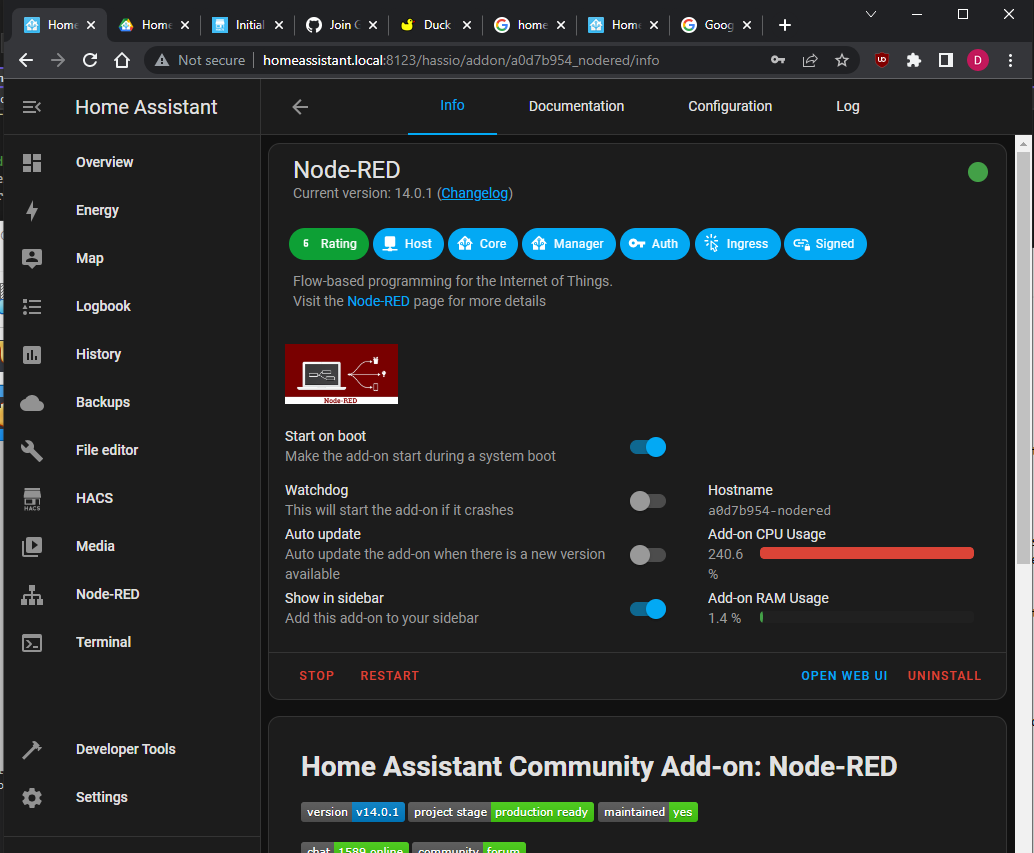Click the address bar URL field
Screen dimensions: 1034x853
(x=460, y=61)
